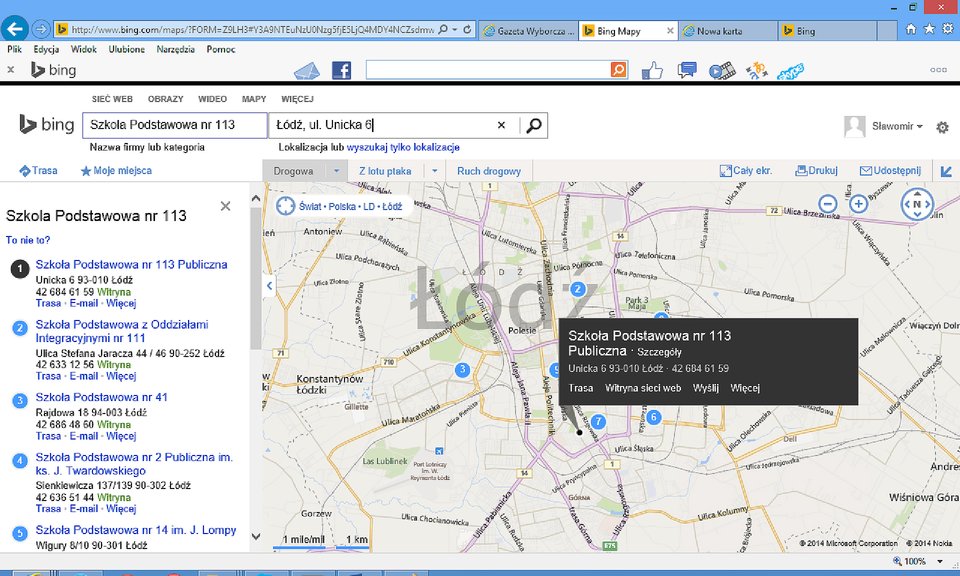960x576 pixels.
Task: Click the locate me crosshair icon
Action: point(285,206)
